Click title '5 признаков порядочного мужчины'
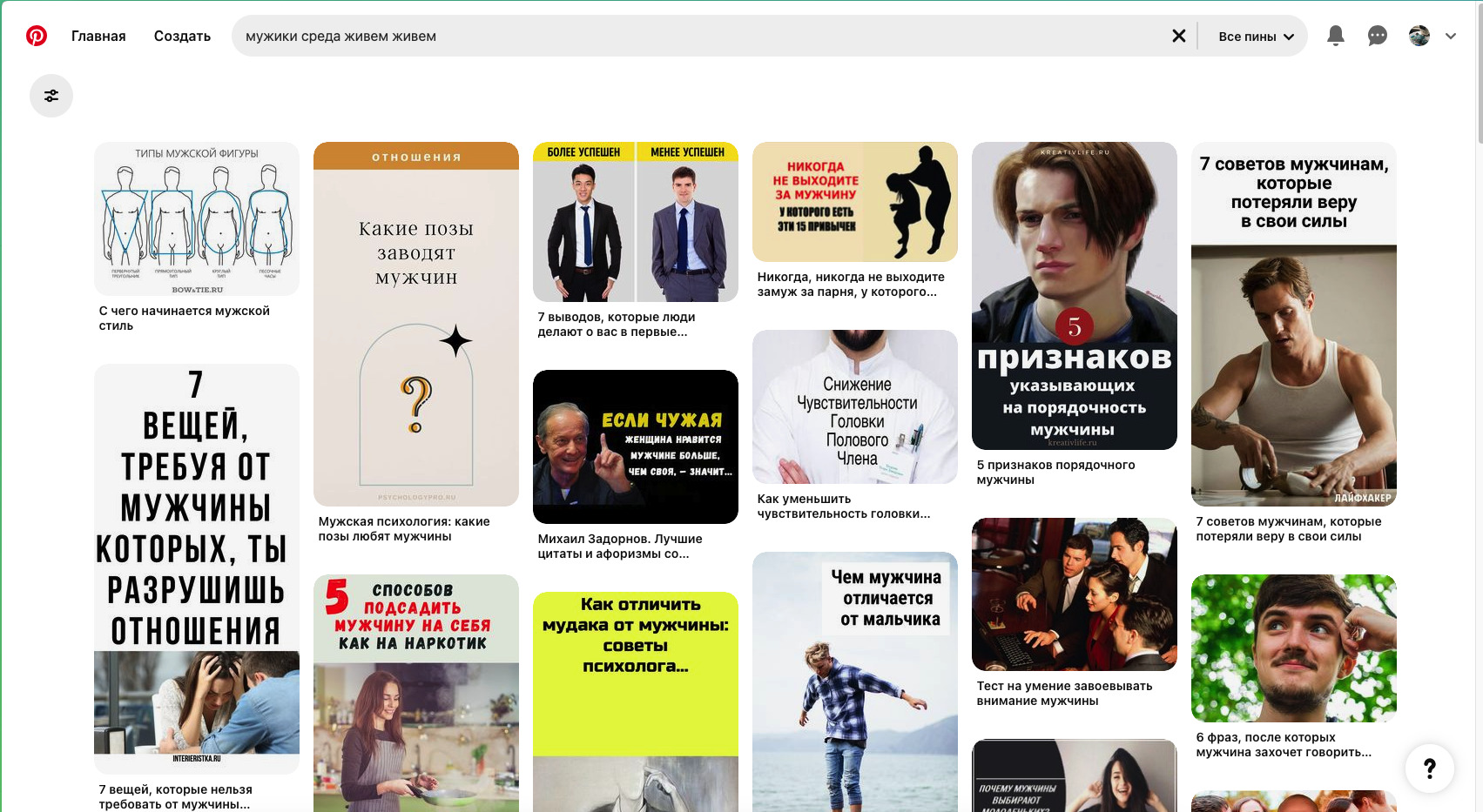Viewport: 1483px width, 812px height. pyautogui.click(x=1056, y=473)
